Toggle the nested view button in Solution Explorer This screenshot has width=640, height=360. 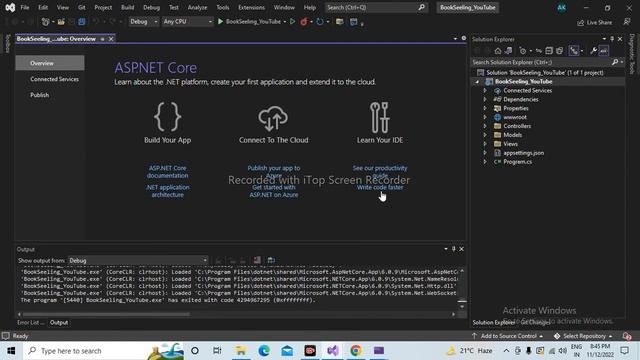point(574,51)
